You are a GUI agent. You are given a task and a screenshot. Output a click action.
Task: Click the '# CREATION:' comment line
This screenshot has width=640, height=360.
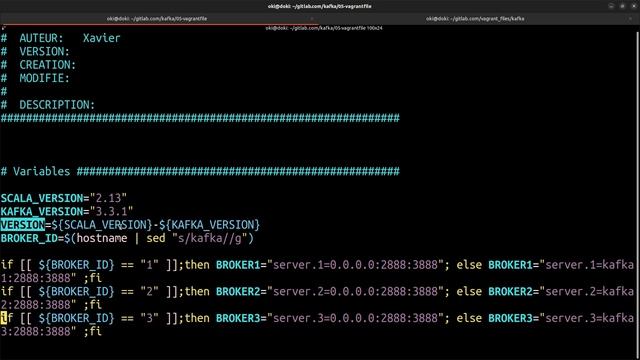tap(38, 65)
